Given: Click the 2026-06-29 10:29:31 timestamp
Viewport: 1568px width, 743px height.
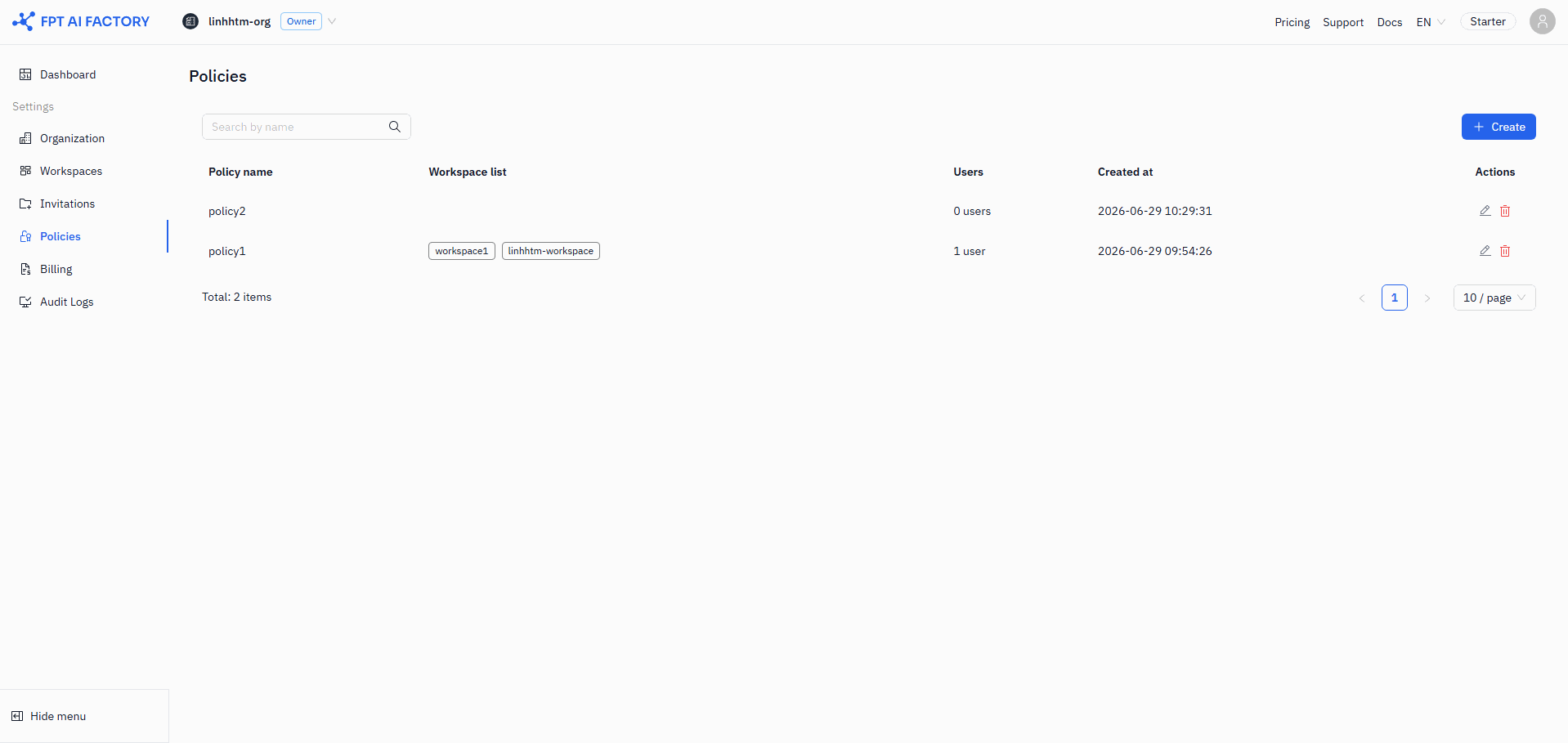Looking at the screenshot, I should click(1155, 211).
